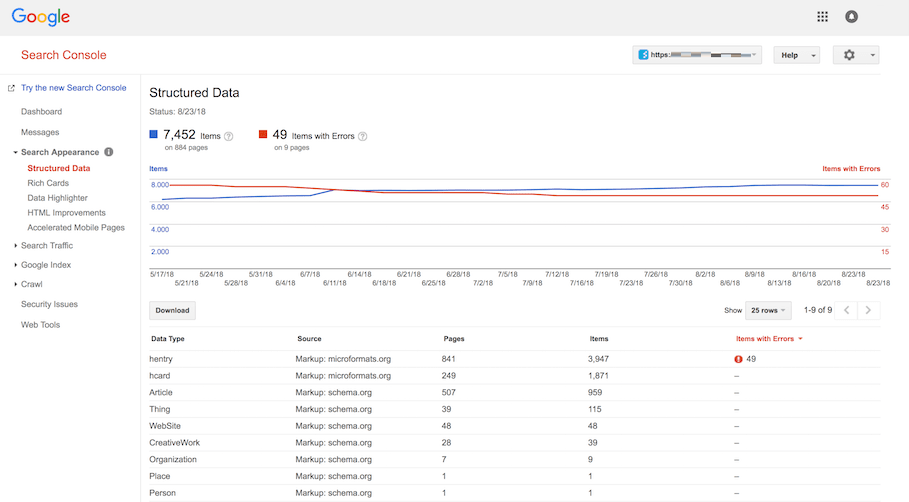Image resolution: width=909 pixels, height=502 pixels.
Task: Open the CreativeWork data type row
Action: [x=514, y=443]
